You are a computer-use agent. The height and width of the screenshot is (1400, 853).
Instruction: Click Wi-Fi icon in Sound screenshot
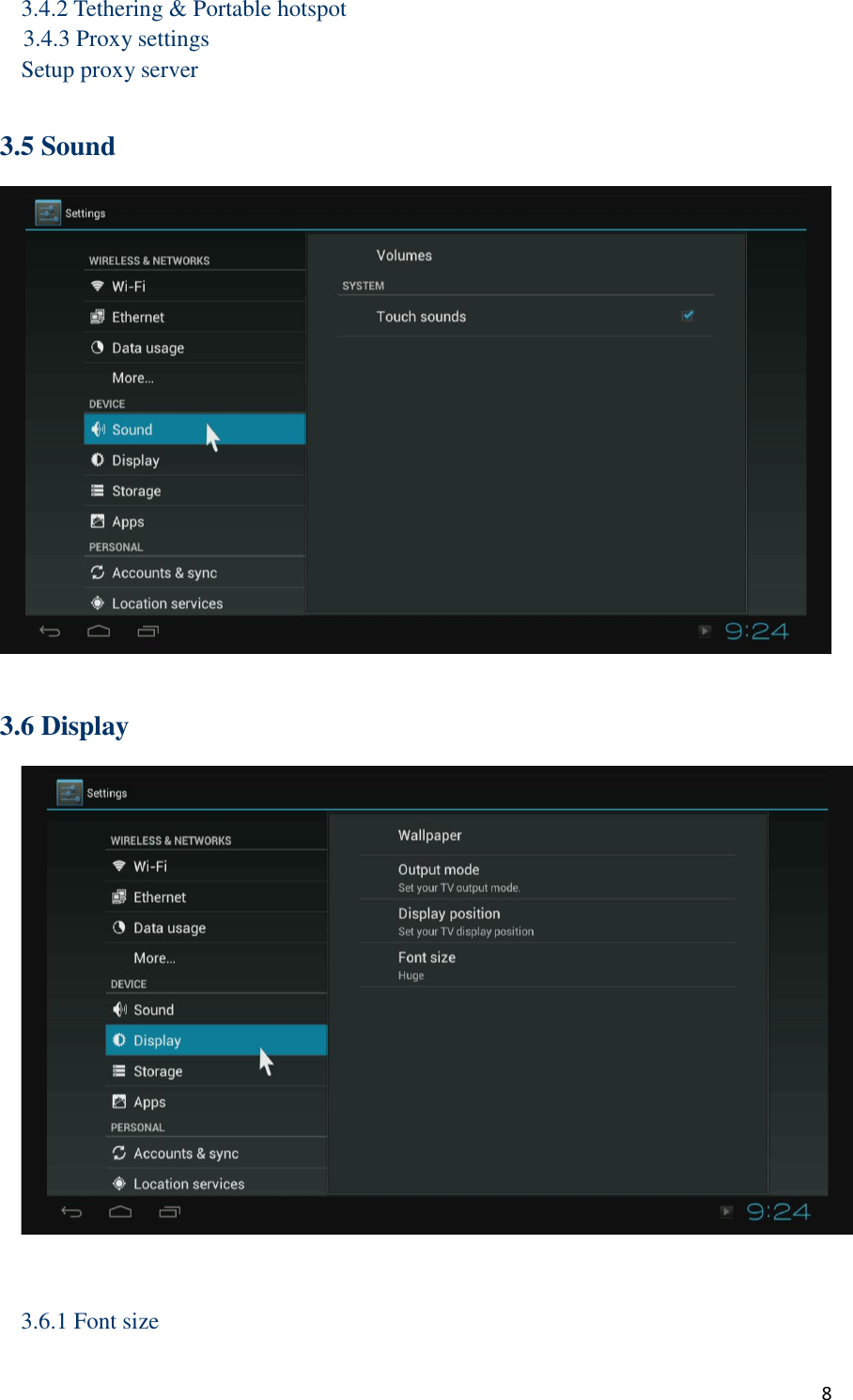pos(97,286)
